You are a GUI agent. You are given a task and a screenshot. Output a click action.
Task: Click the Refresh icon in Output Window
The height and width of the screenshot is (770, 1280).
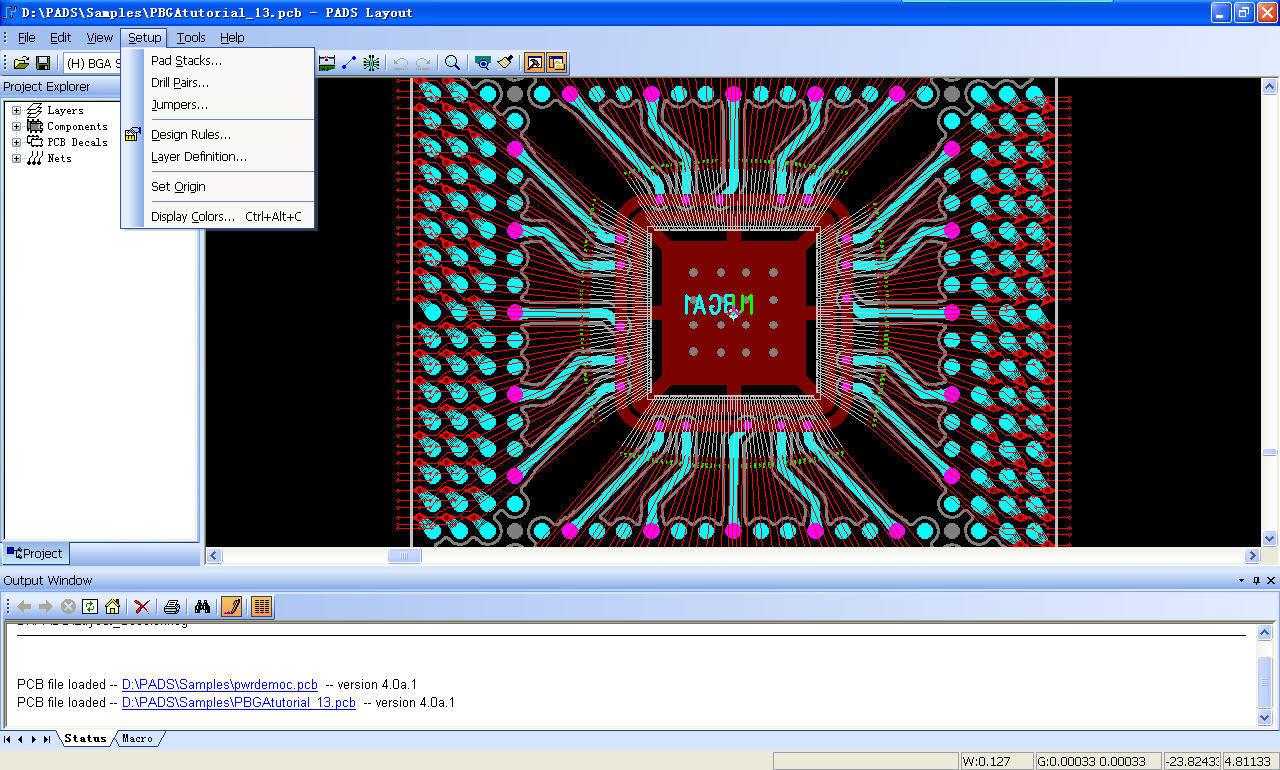click(x=90, y=606)
